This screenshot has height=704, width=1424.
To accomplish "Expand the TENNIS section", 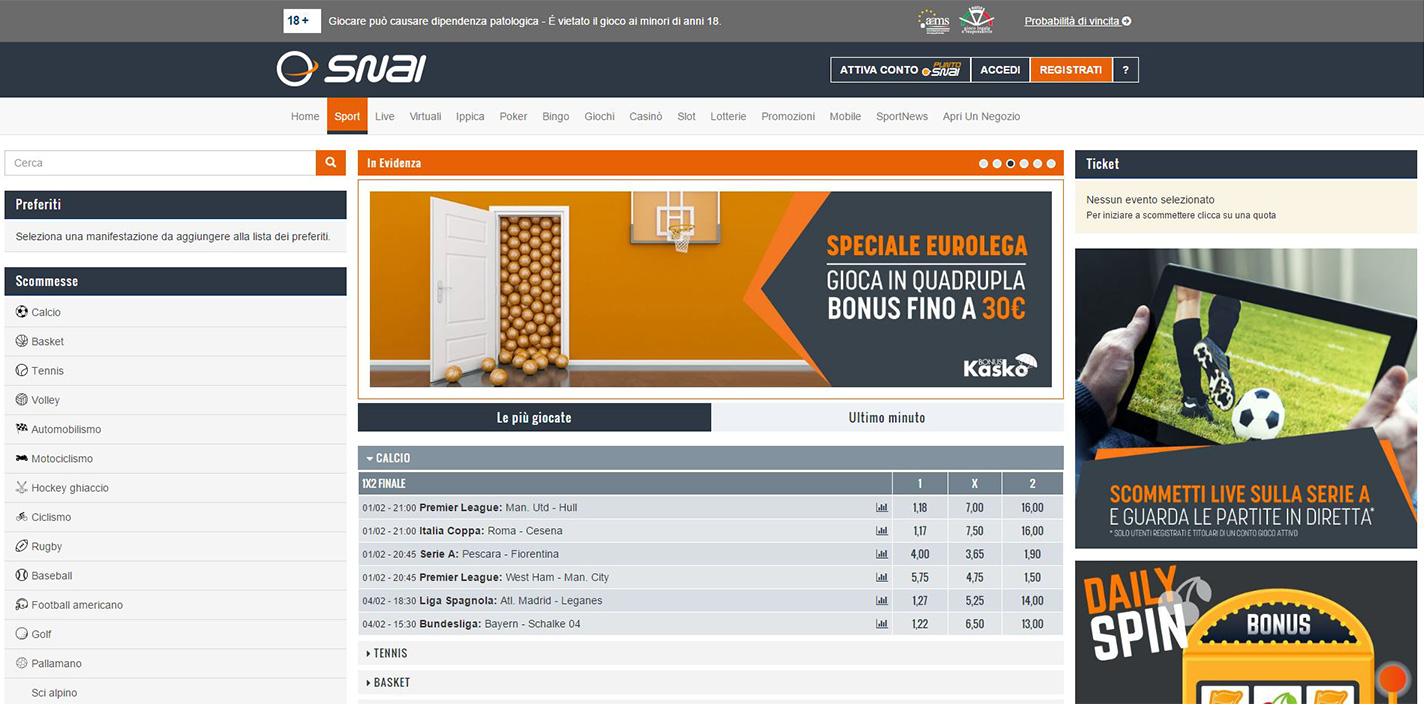I will click(x=711, y=653).
